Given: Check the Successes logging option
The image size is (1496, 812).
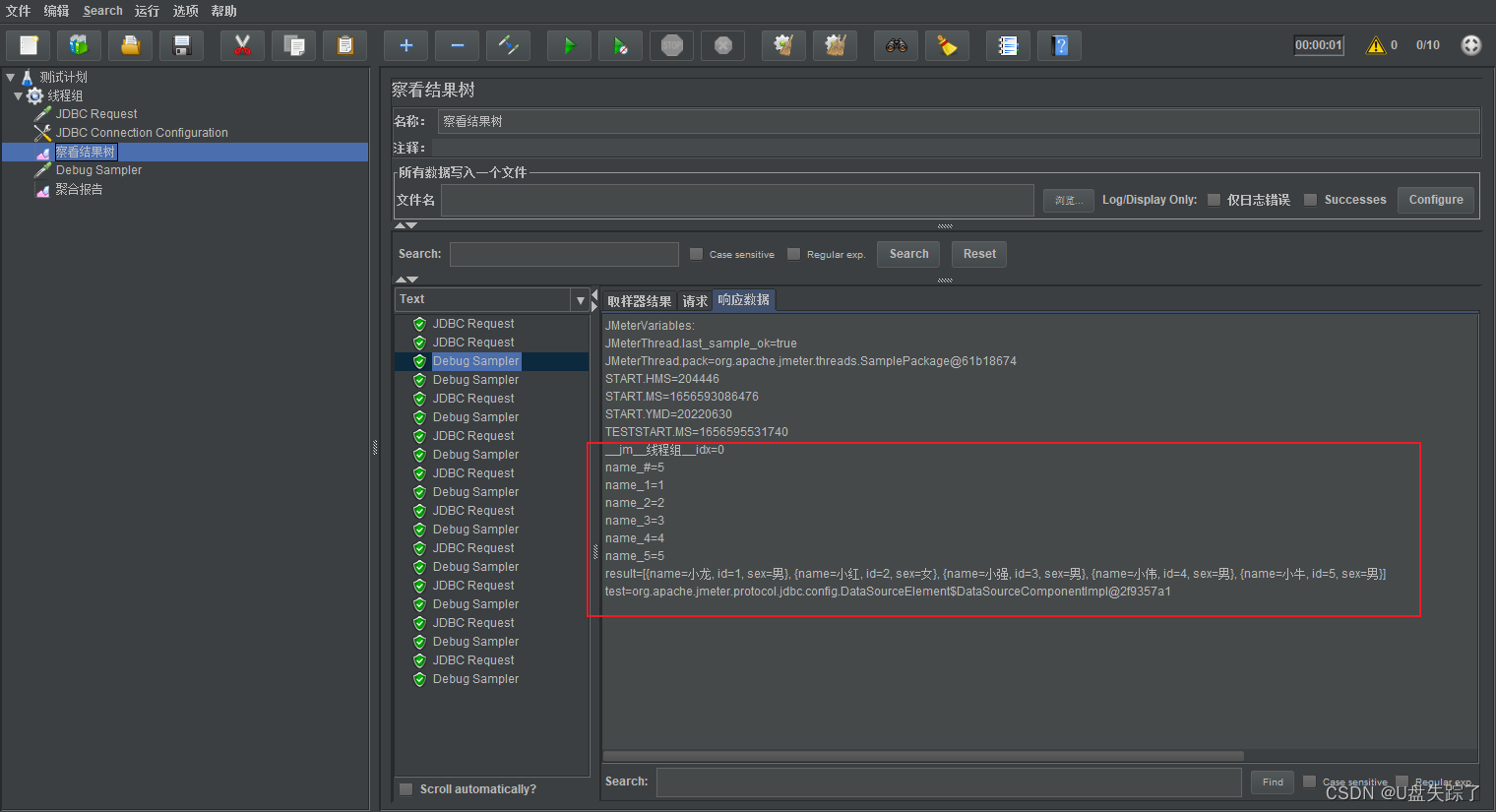Looking at the screenshot, I should [1310, 199].
